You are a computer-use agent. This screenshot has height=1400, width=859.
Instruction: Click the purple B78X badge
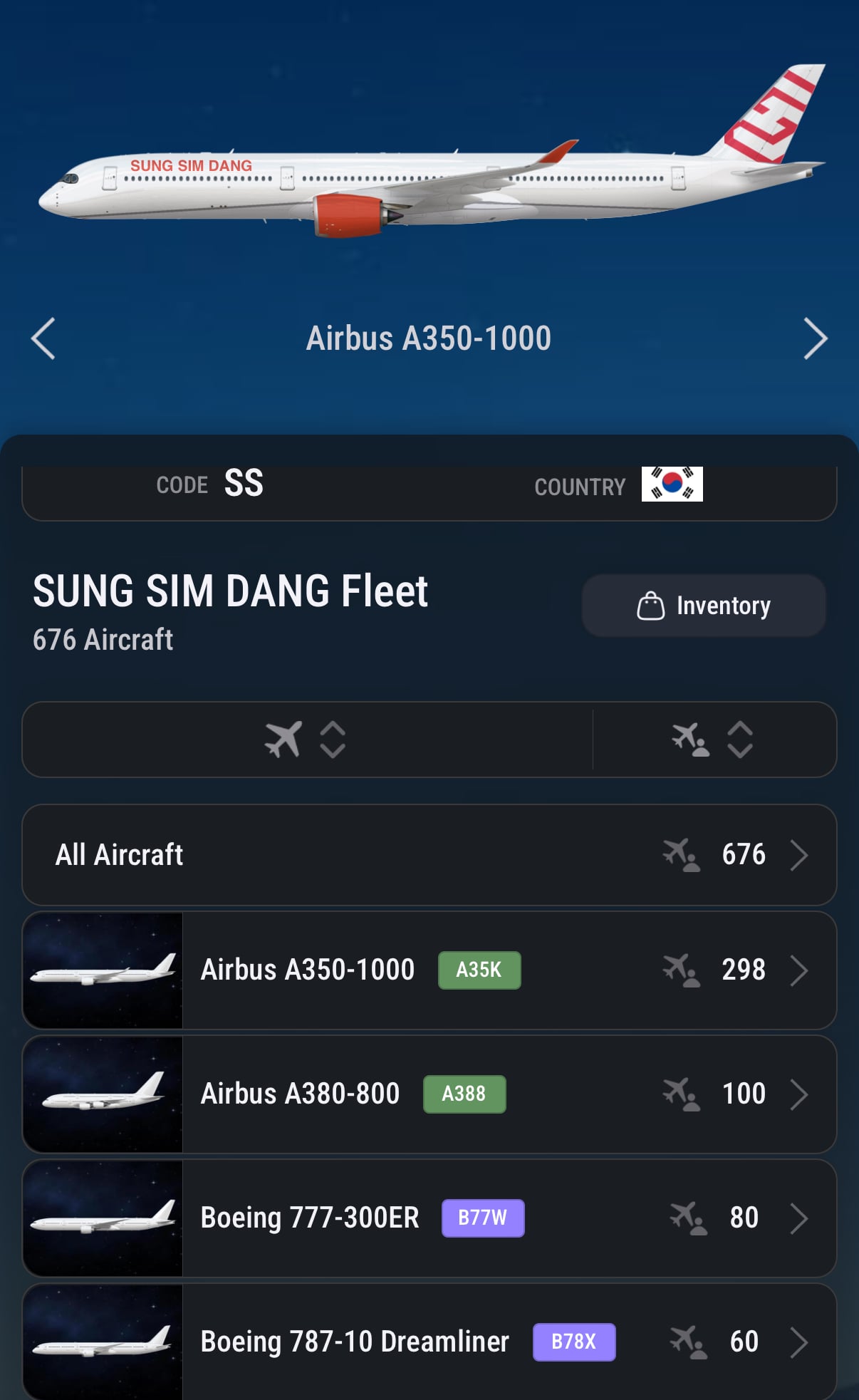(574, 1342)
